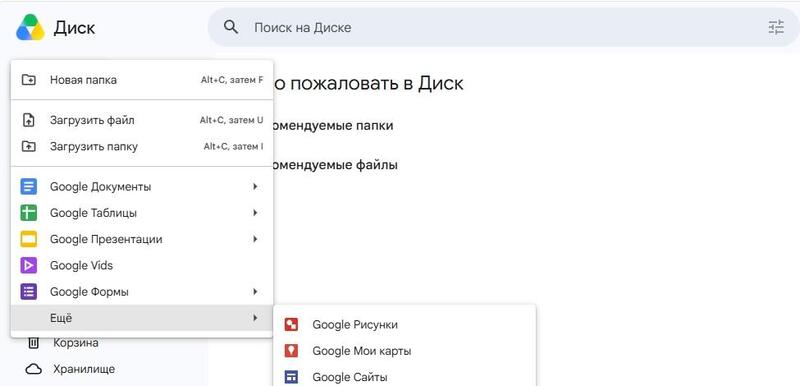Click the recommended folders heading ending in папки
Viewport: 800px width, 386px height.
click(x=333, y=125)
